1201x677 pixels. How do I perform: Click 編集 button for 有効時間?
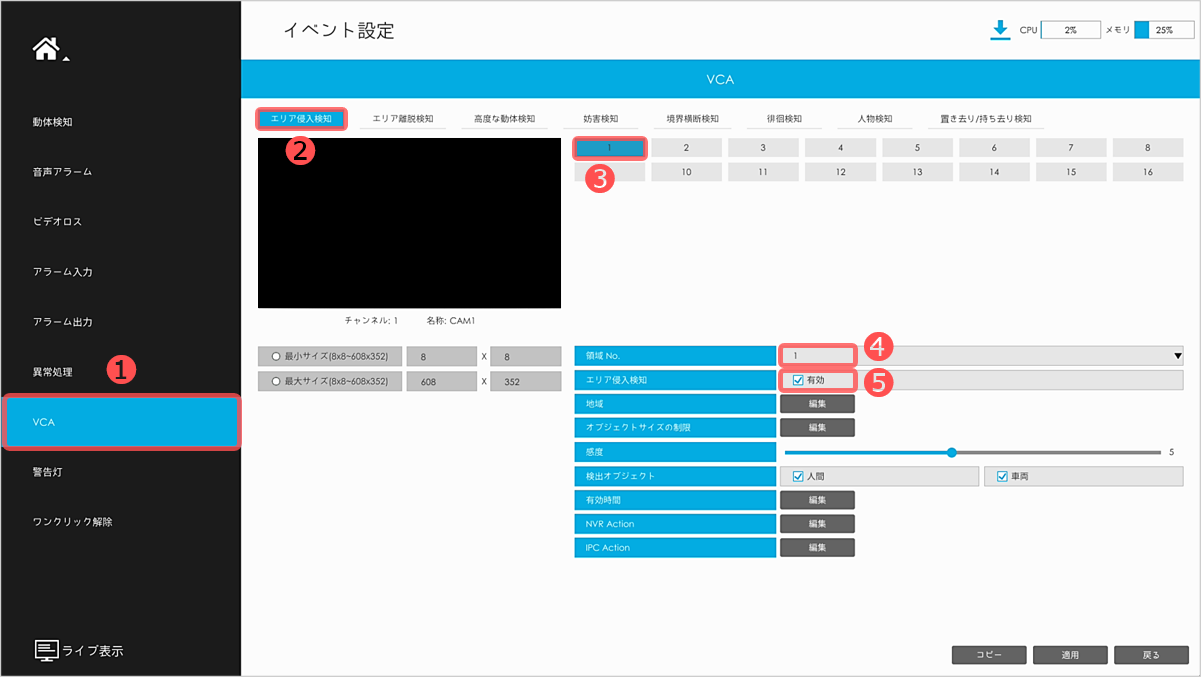816,500
